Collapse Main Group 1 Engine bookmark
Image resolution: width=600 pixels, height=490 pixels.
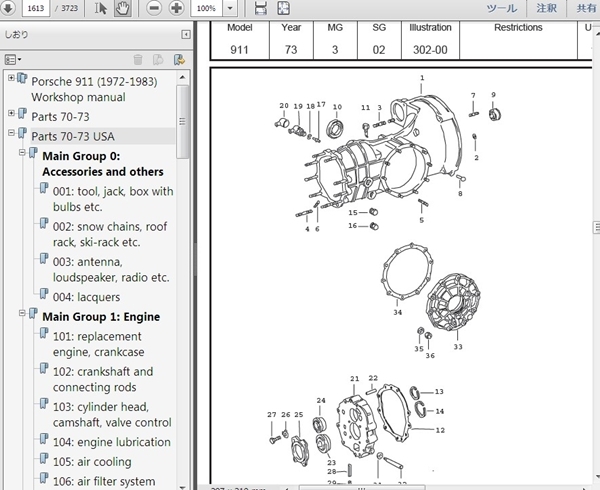click(x=22, y=313)
